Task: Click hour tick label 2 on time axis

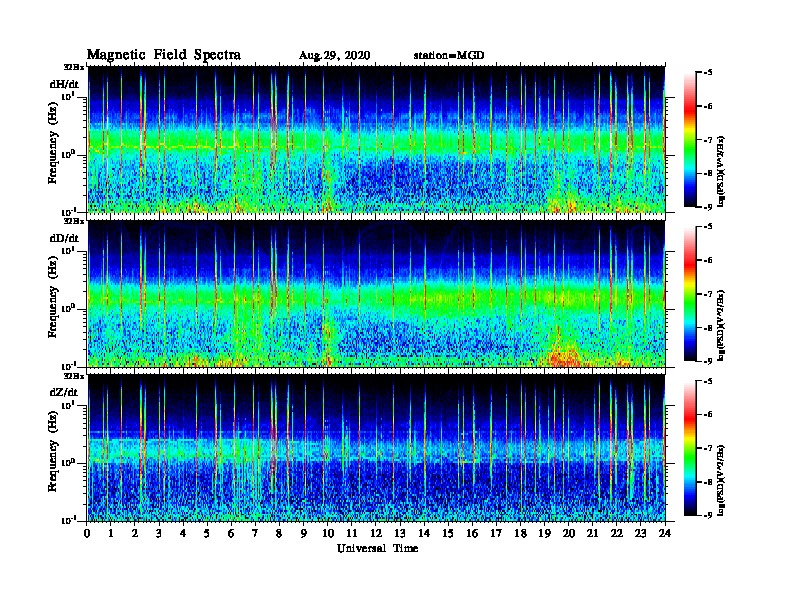Action: pos(135,534)
